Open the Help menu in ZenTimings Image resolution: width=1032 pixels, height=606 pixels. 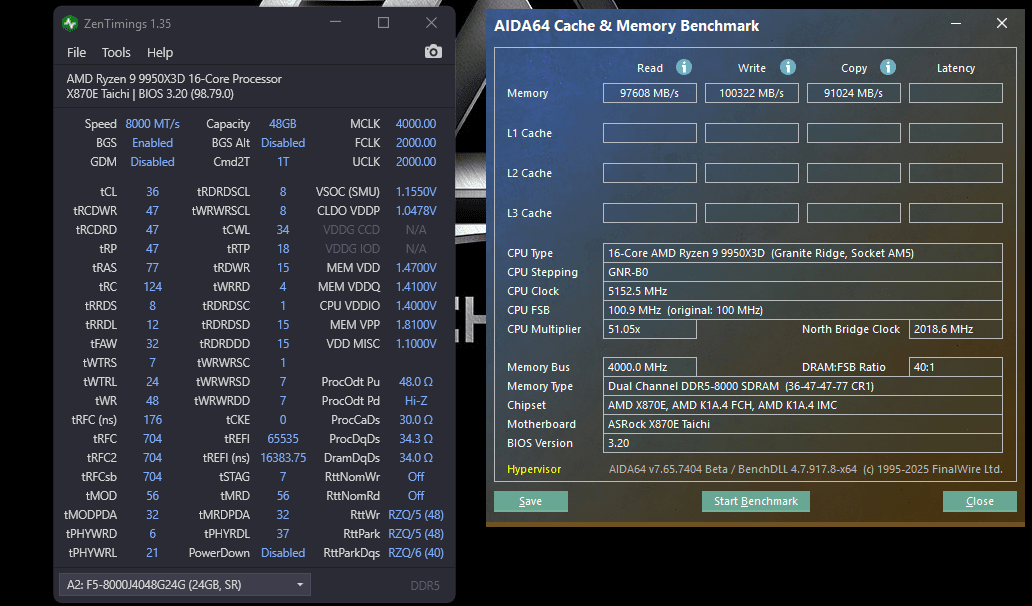coord(160,53)
